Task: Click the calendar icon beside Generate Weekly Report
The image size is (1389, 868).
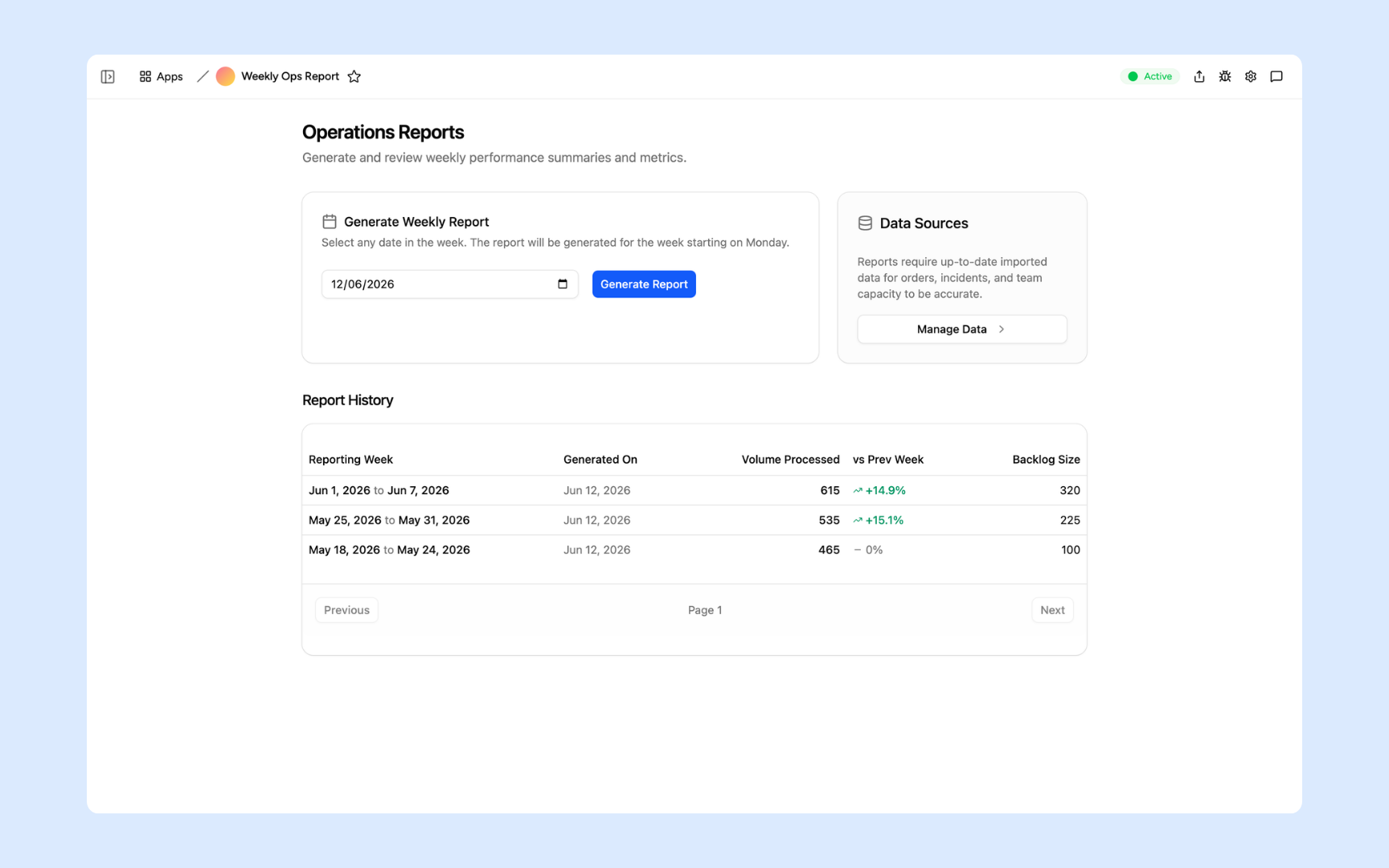Action: coord(330,222)
